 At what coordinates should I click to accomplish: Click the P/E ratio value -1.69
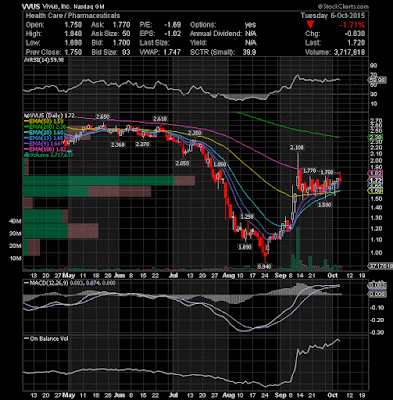(x=174, y=25)
